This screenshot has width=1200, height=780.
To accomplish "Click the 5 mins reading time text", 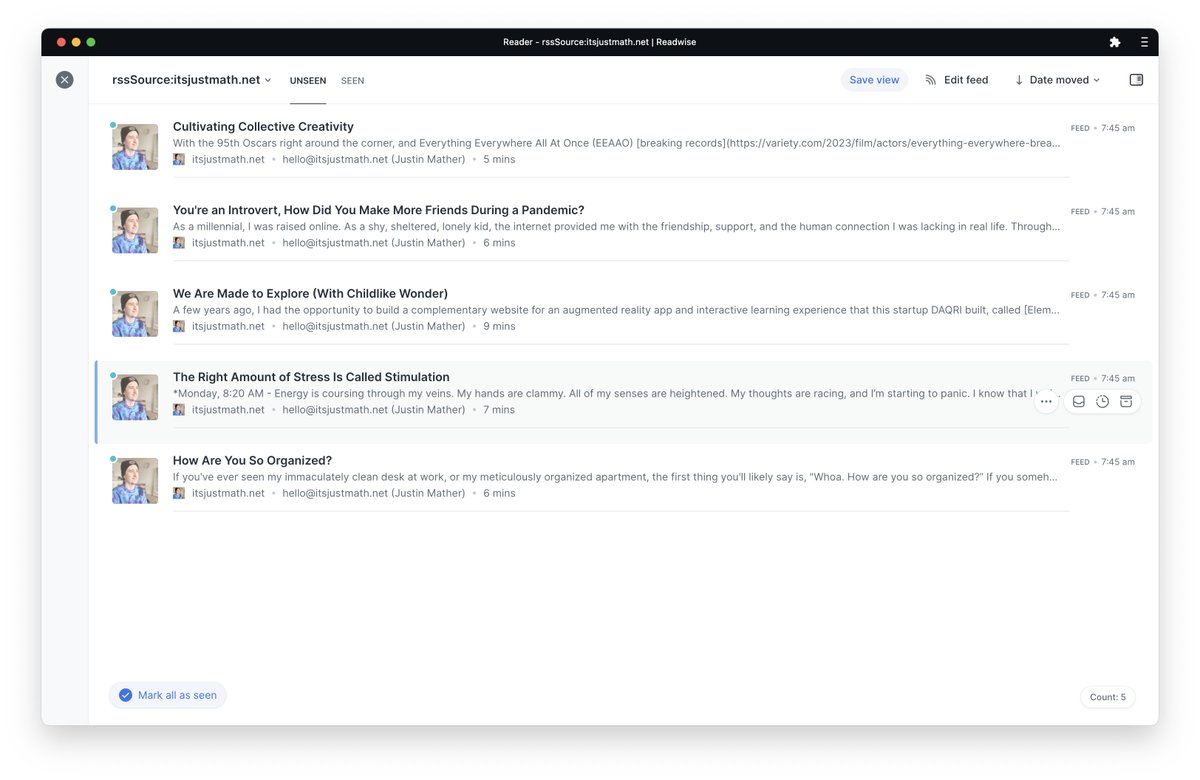I will click(499, 159).
